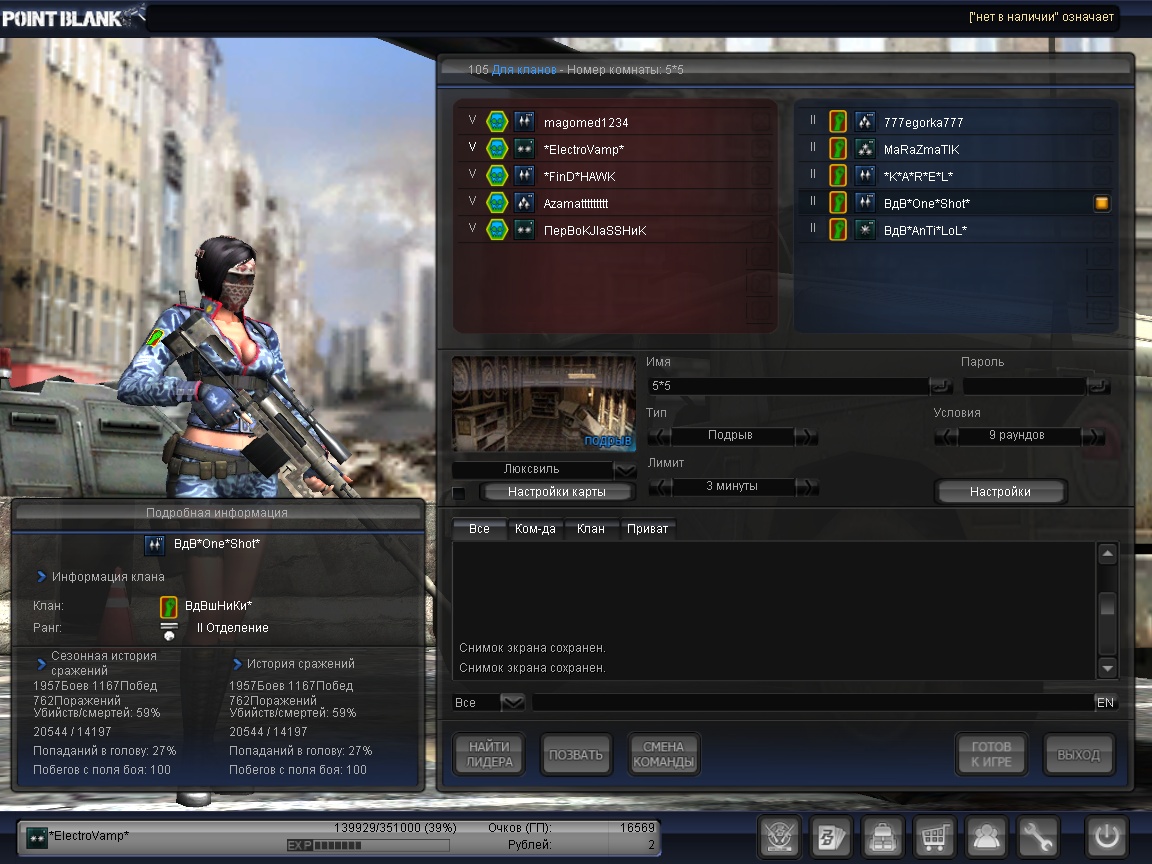Click НАЙТИ ЛИДЕРА button
This screenshot has width=1152, height=864.
point(489,755)
